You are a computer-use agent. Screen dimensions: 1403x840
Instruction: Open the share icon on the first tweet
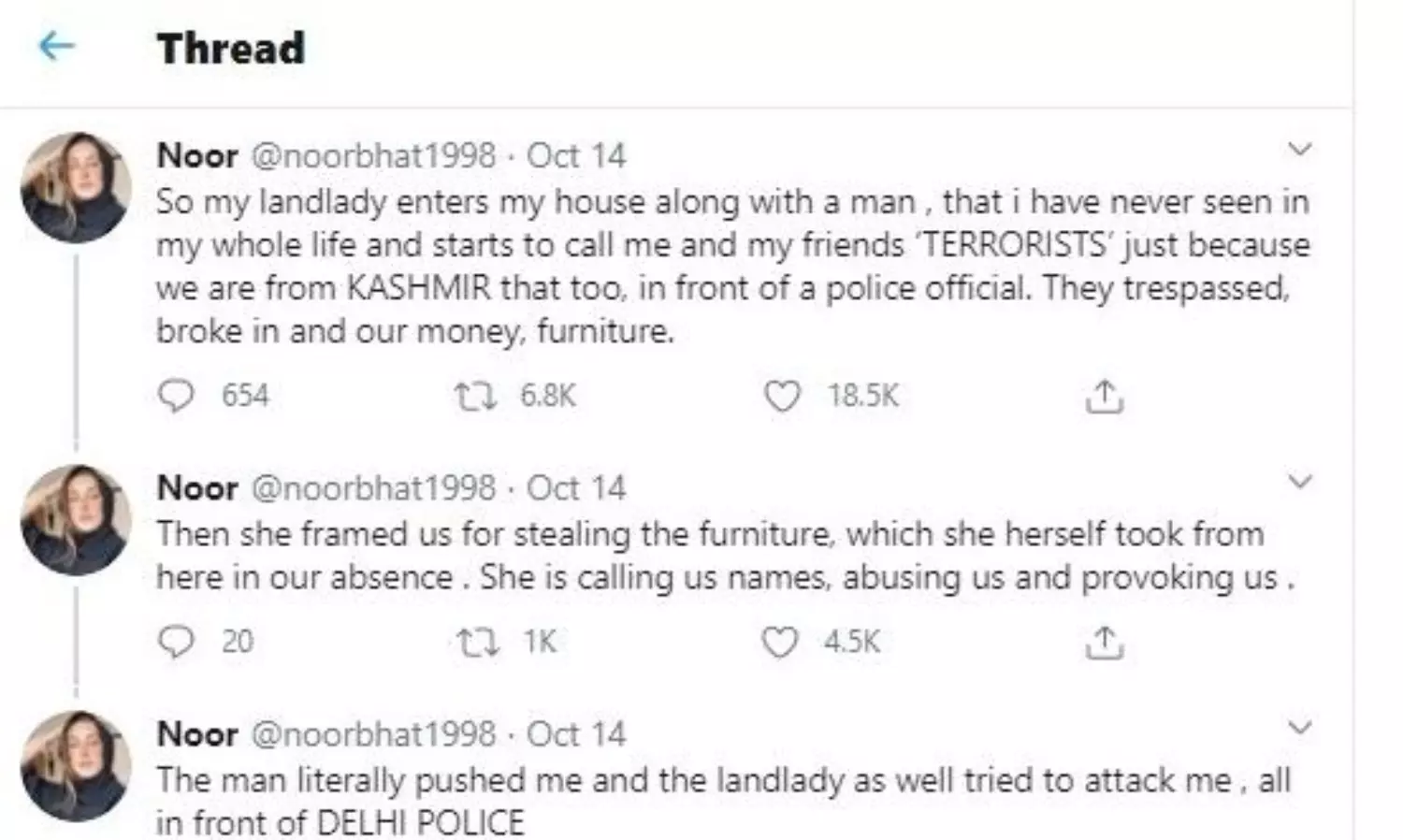point(1106,396)
